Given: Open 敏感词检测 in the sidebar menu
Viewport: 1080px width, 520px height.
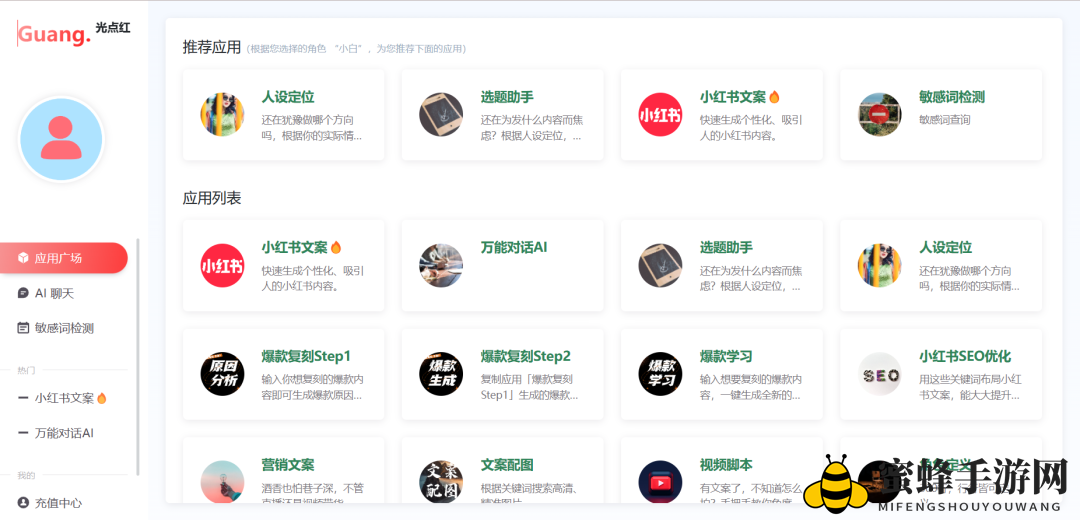Looking at the screenshot, I should 64,329.
